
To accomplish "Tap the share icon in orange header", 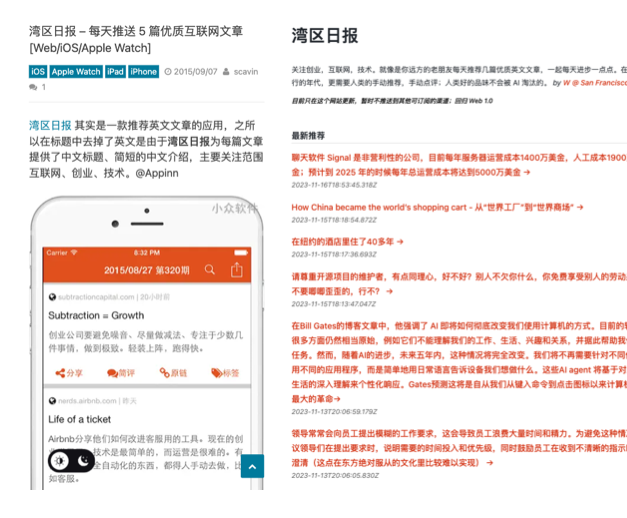I will [237, 270].
